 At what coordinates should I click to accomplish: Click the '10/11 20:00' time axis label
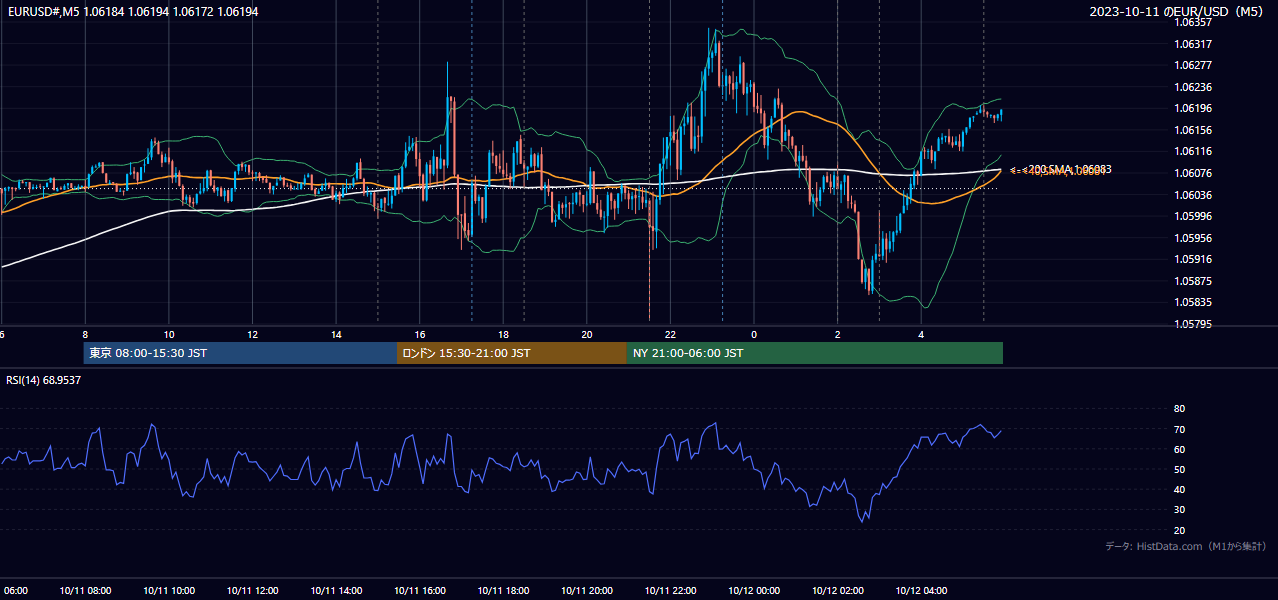587,590
